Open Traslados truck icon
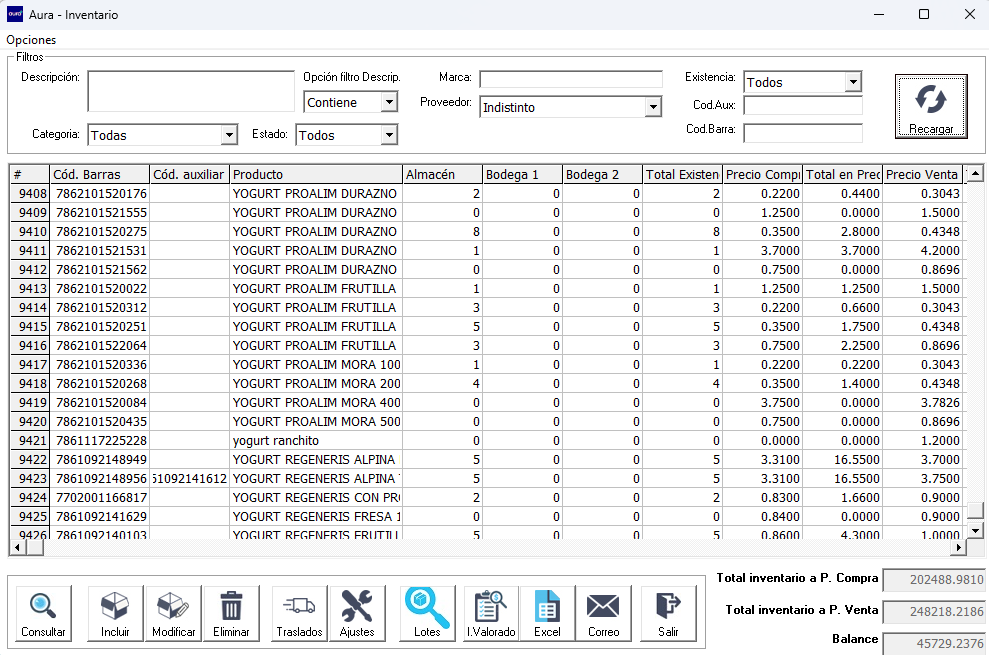 [300, 613]
